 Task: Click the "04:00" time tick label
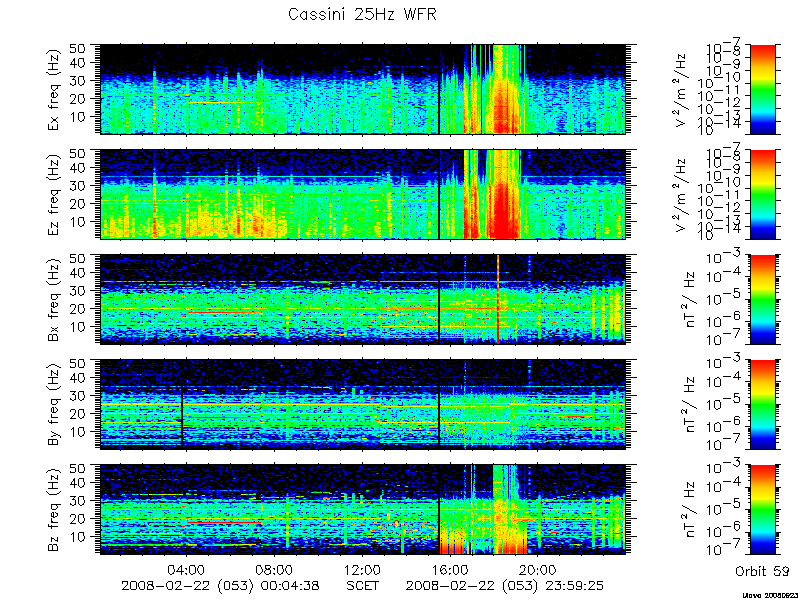point(187,569)
